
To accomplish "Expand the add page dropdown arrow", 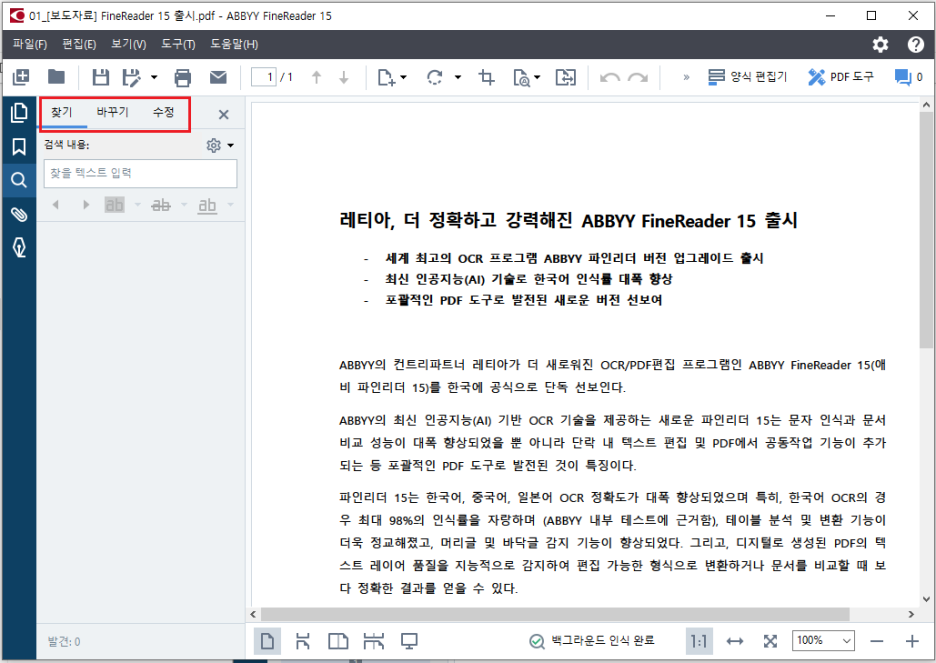I will coord(404,77).
